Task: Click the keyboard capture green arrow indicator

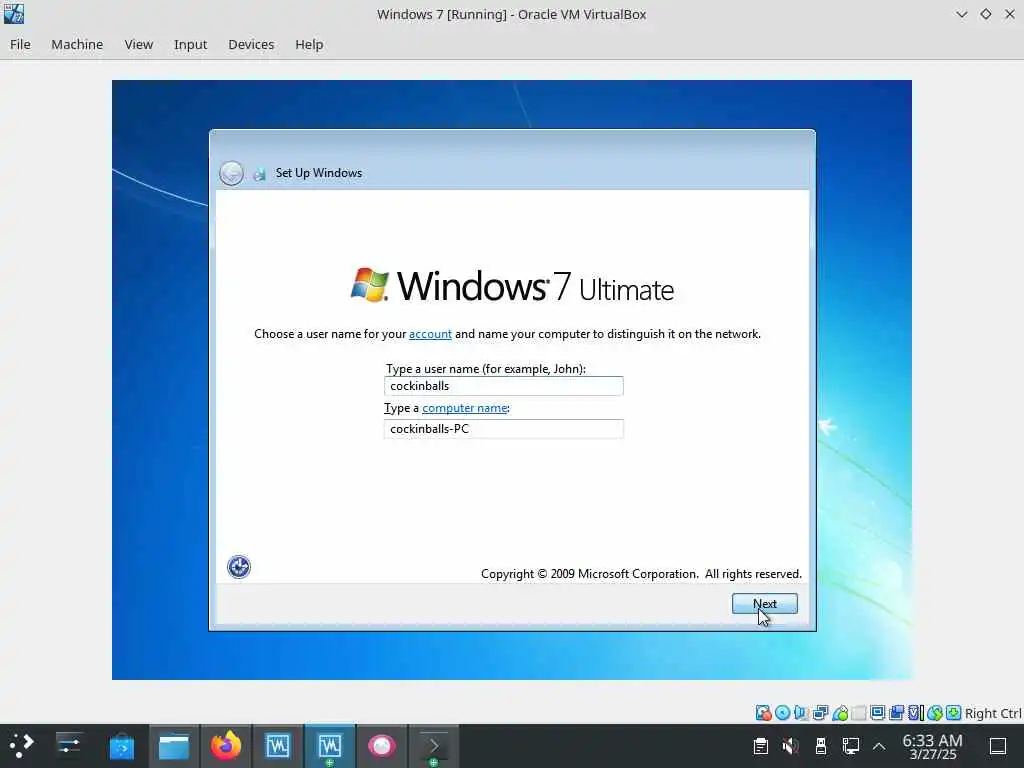Action: (x=953, y=712)
